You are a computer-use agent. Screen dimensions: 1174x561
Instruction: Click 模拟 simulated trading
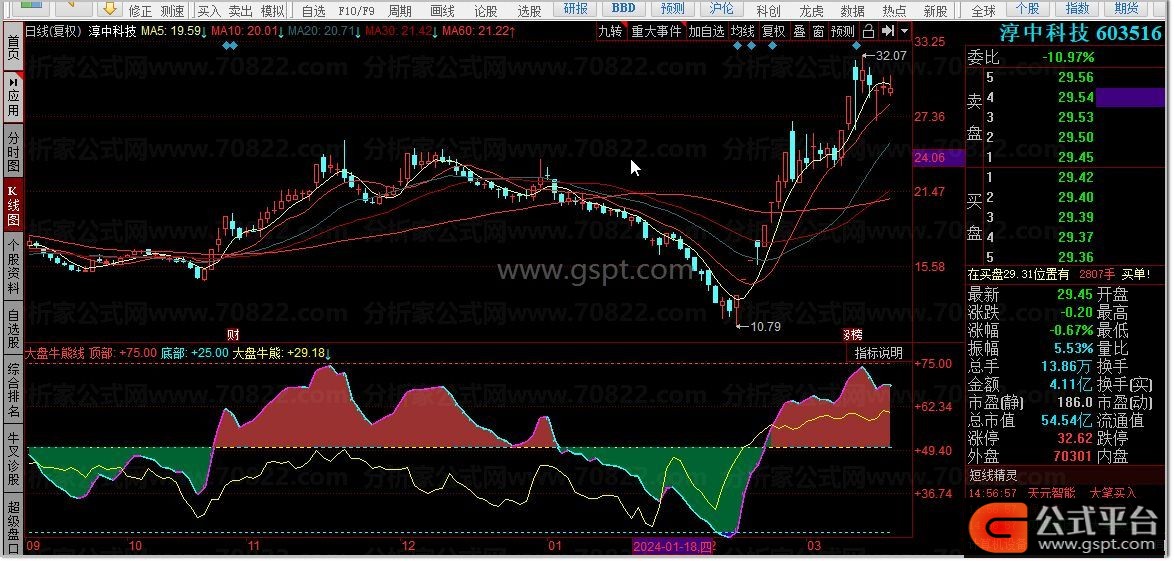pyautogui.click(x=273, y=10)
